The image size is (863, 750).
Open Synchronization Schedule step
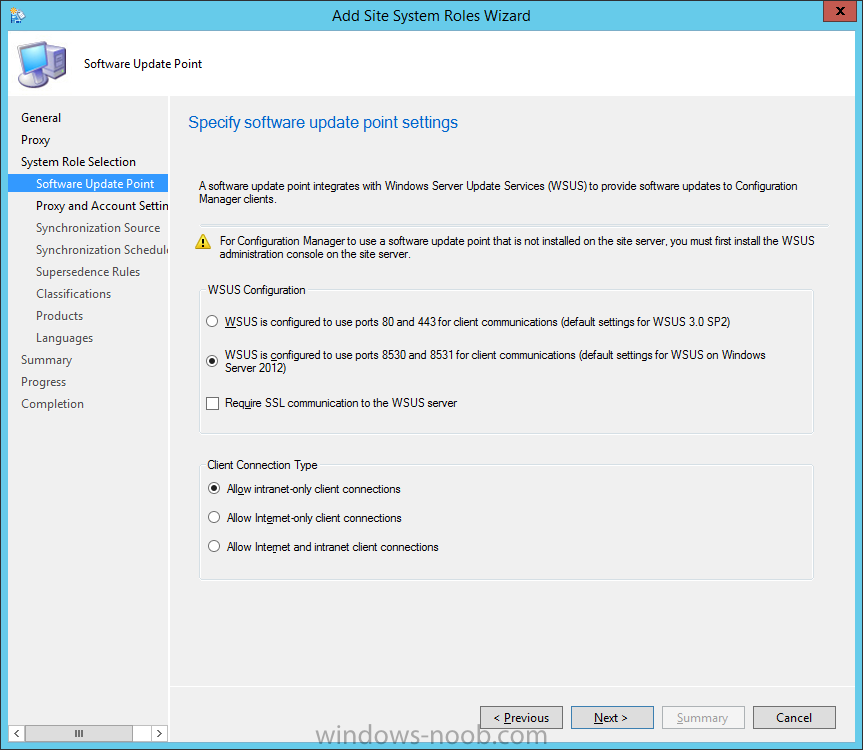click(102, 250)
